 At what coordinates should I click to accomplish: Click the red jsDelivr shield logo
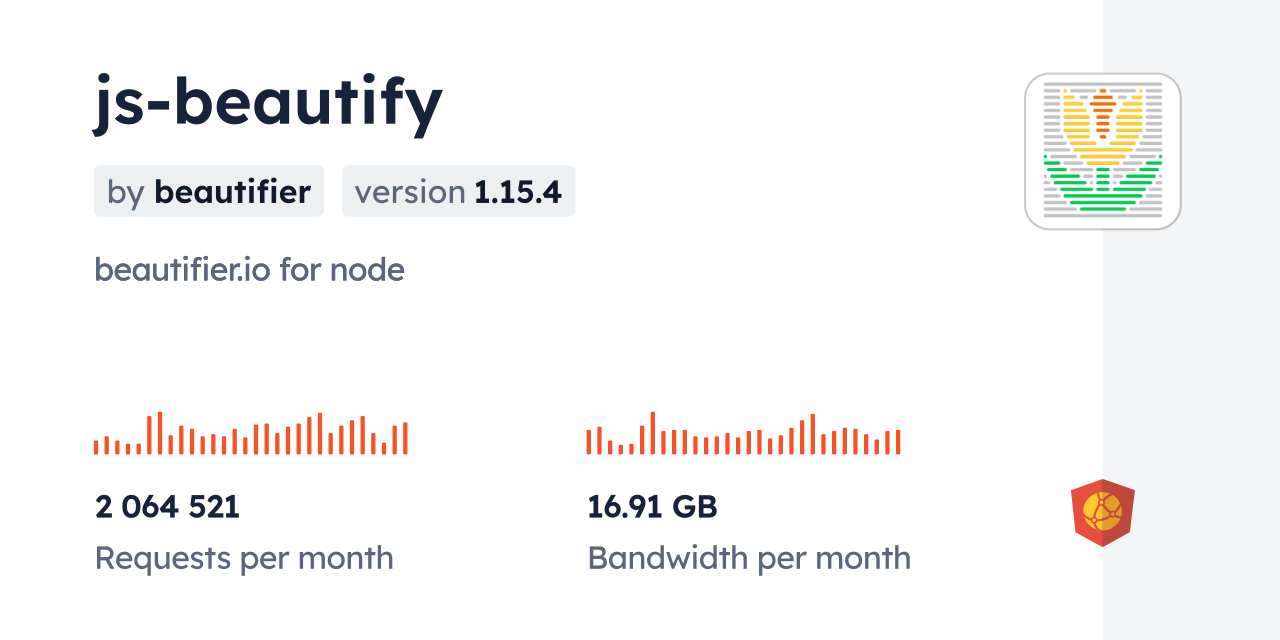point(1102,512)
